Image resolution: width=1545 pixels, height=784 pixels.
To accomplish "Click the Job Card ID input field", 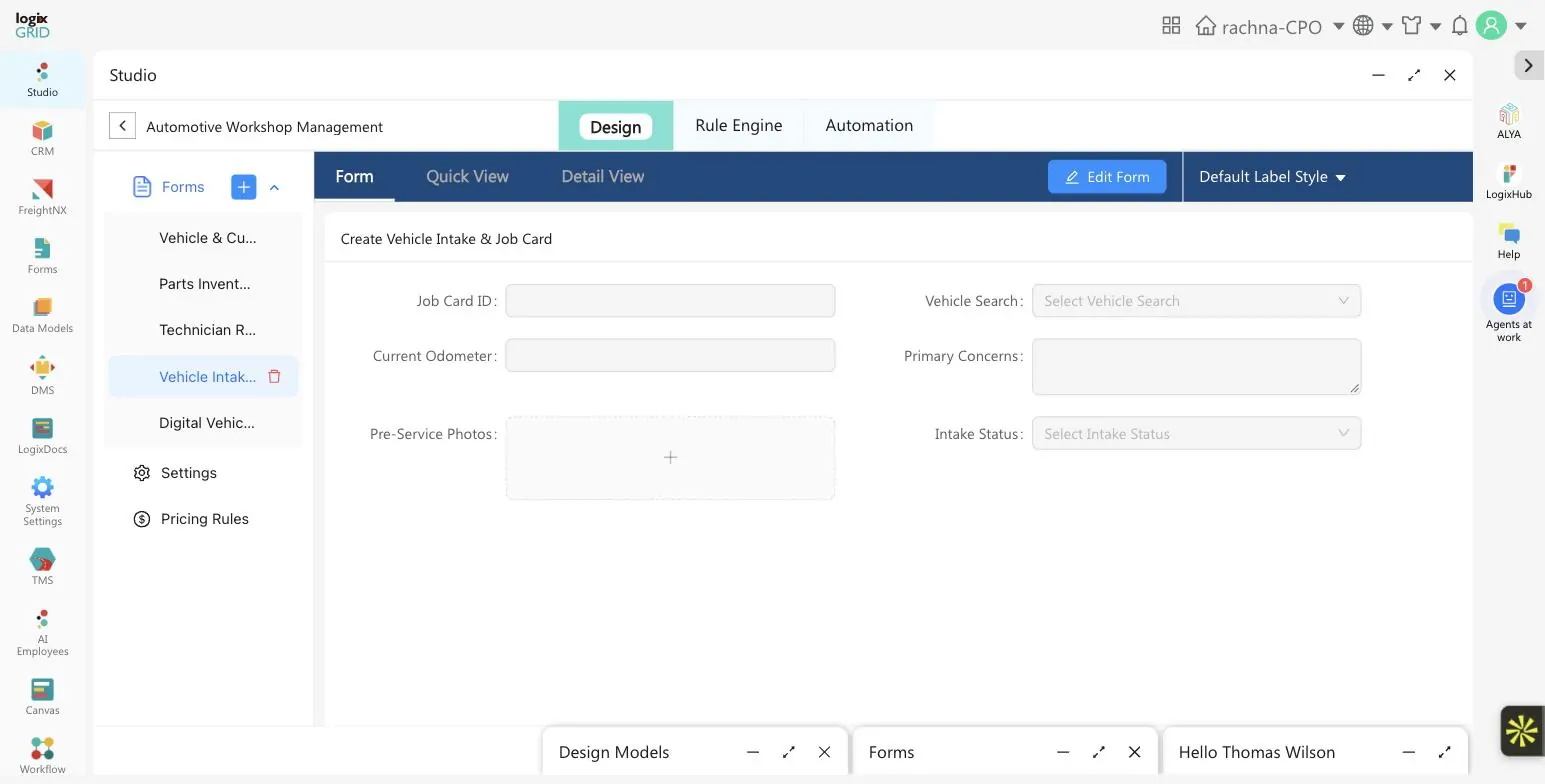I will point(670,301).
